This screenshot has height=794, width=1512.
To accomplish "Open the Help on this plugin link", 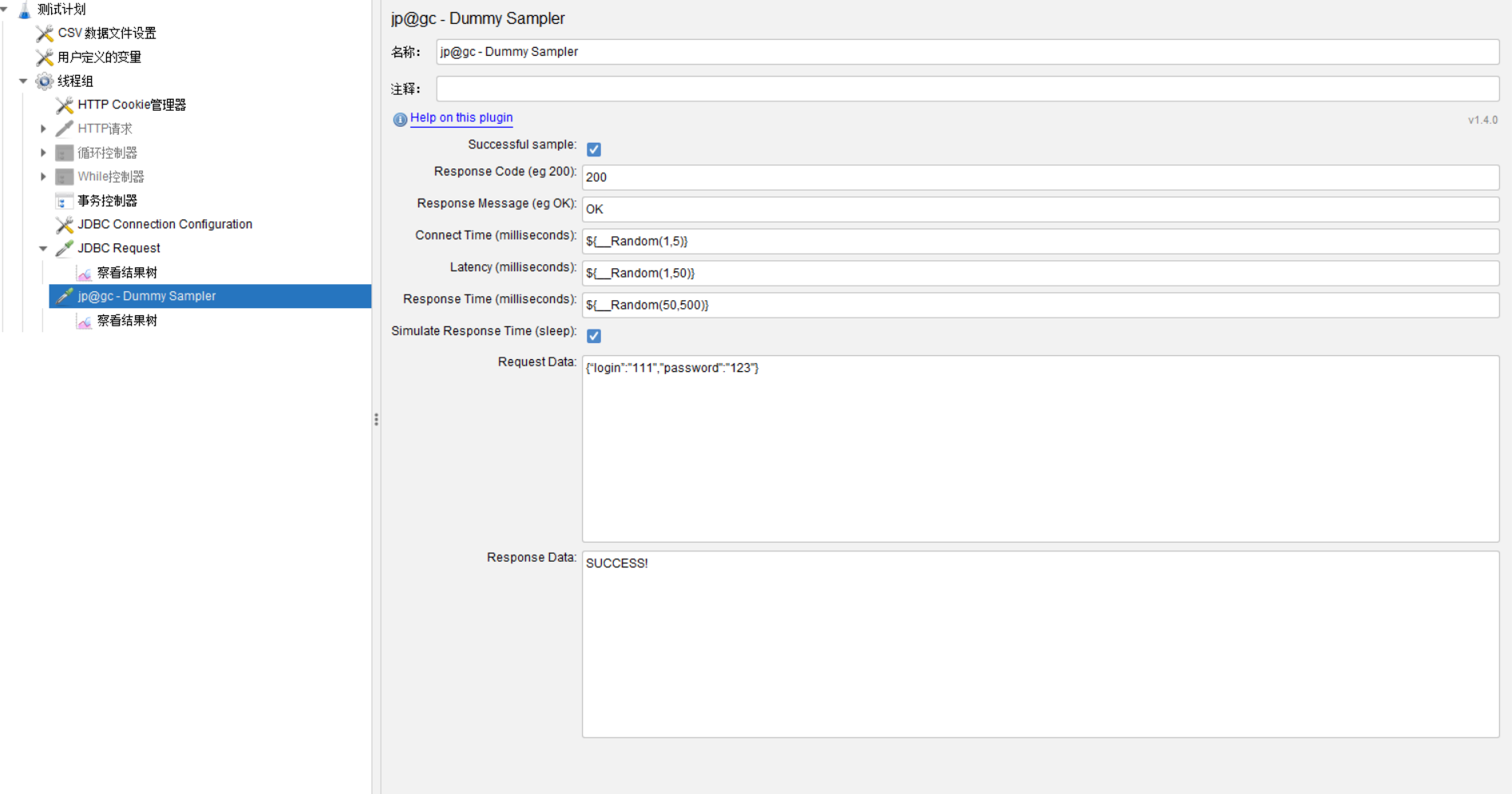I will pos(461,118).
